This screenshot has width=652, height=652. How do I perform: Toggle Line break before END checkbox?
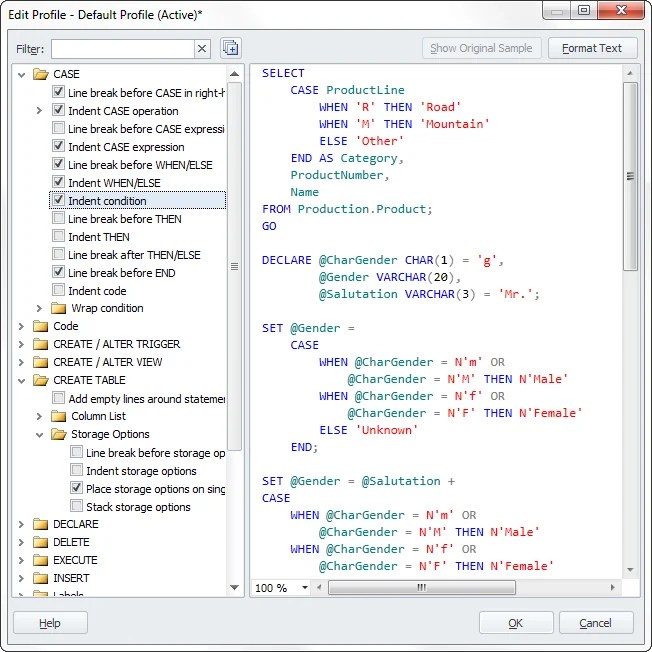(x=59, y=272)
